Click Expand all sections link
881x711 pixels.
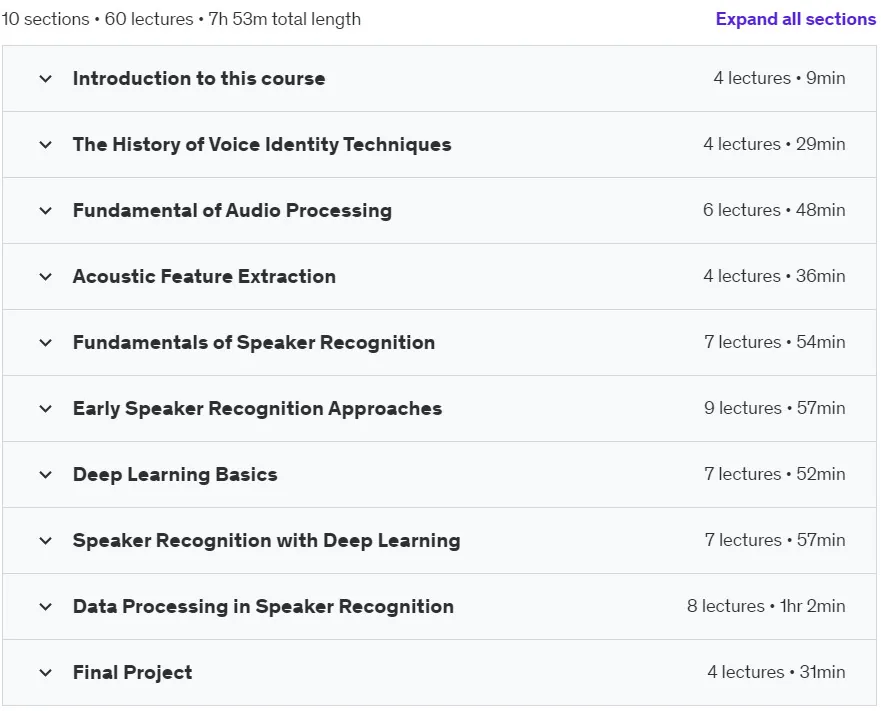(796, 19)
